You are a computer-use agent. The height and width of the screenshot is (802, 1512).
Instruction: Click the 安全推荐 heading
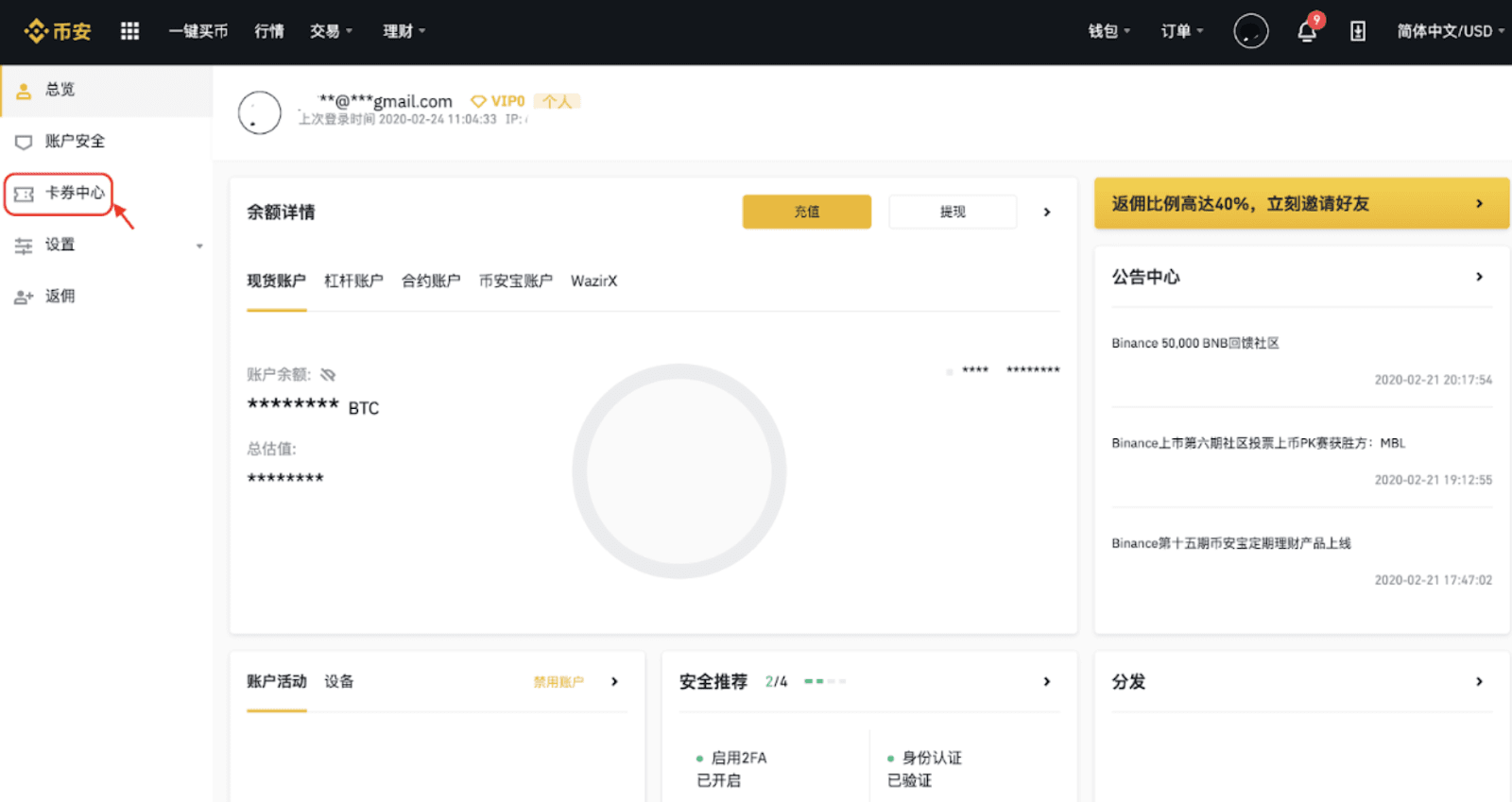713,681
